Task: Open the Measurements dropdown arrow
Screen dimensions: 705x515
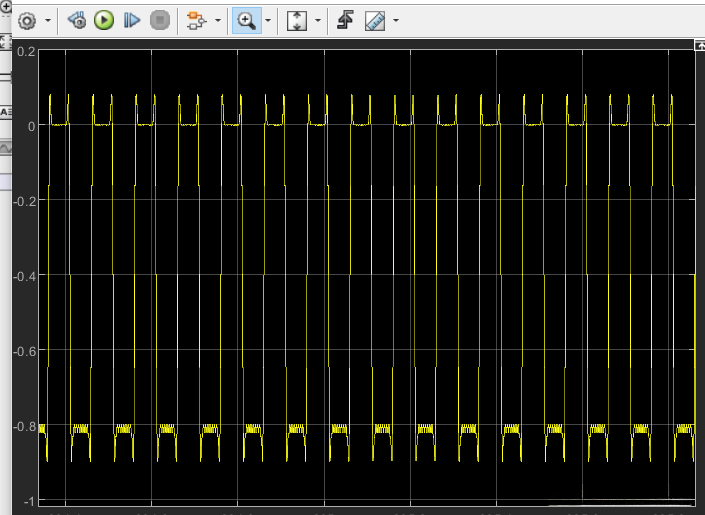Action: [396, 21]
